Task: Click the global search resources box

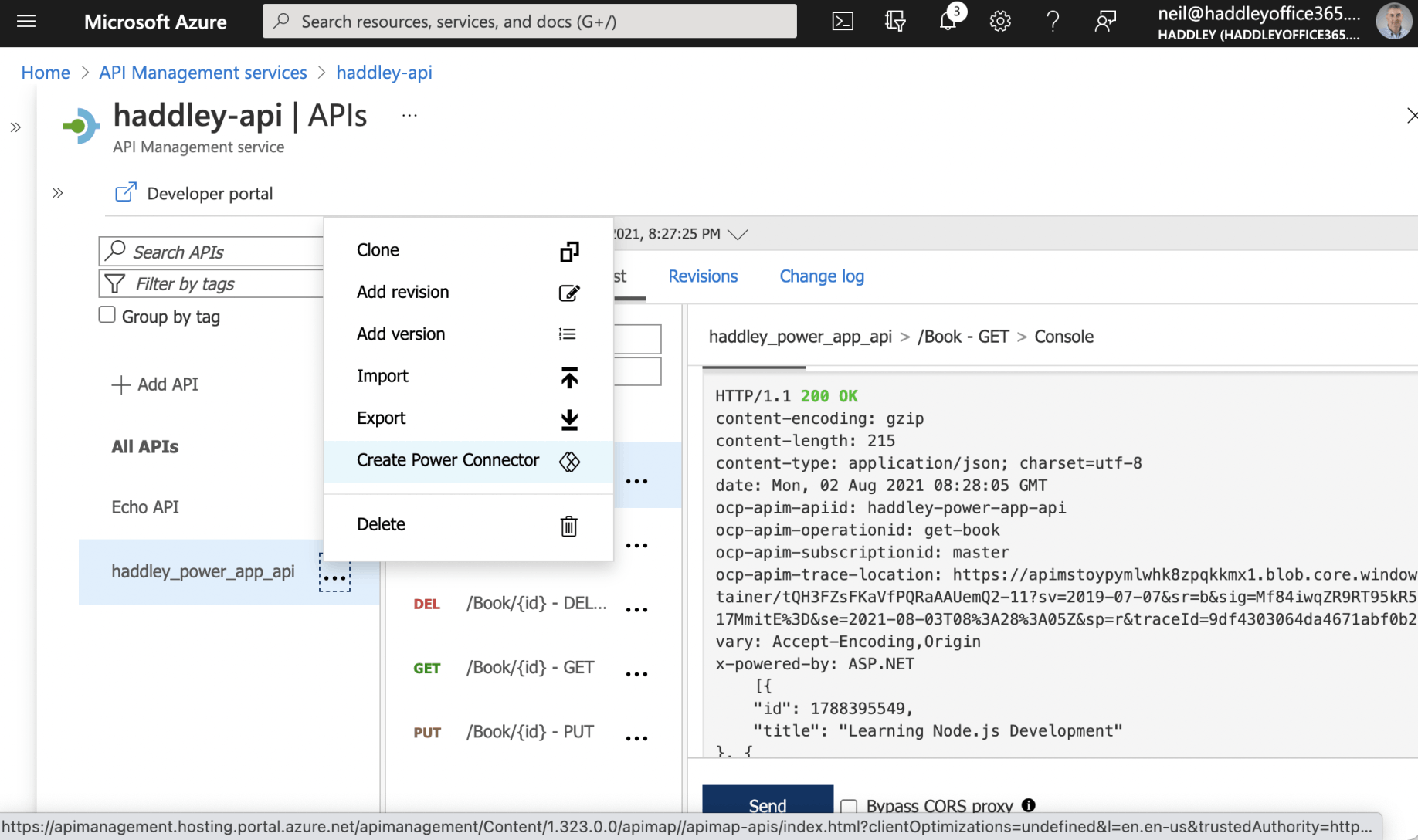Action: 530,22
